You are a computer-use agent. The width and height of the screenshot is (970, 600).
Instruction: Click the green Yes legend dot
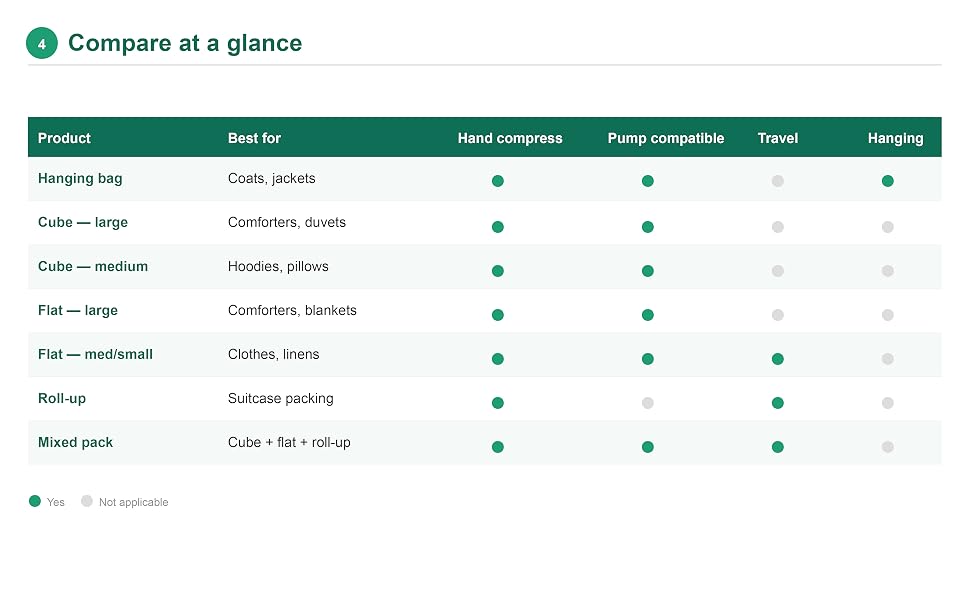(x=35, y=501)
